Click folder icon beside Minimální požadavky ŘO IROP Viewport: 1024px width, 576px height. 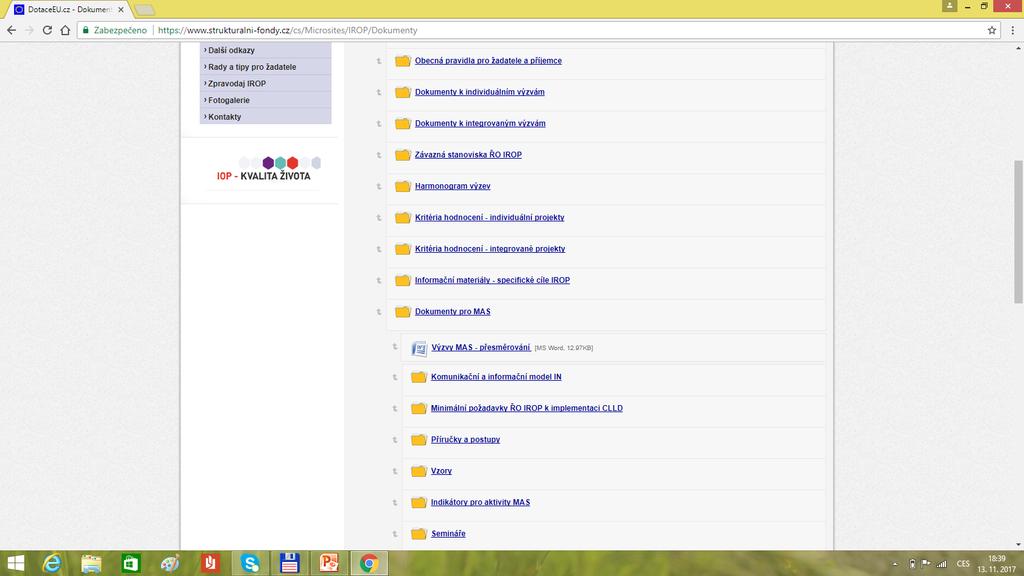pyautogui.click(x=419, y=408)
